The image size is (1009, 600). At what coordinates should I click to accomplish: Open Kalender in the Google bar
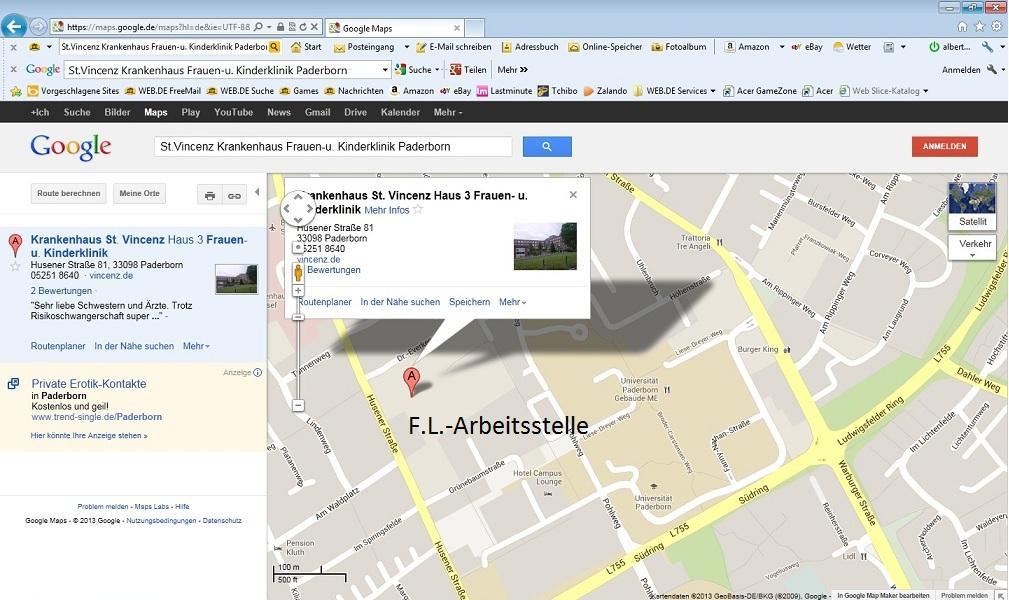click(400, 112)
